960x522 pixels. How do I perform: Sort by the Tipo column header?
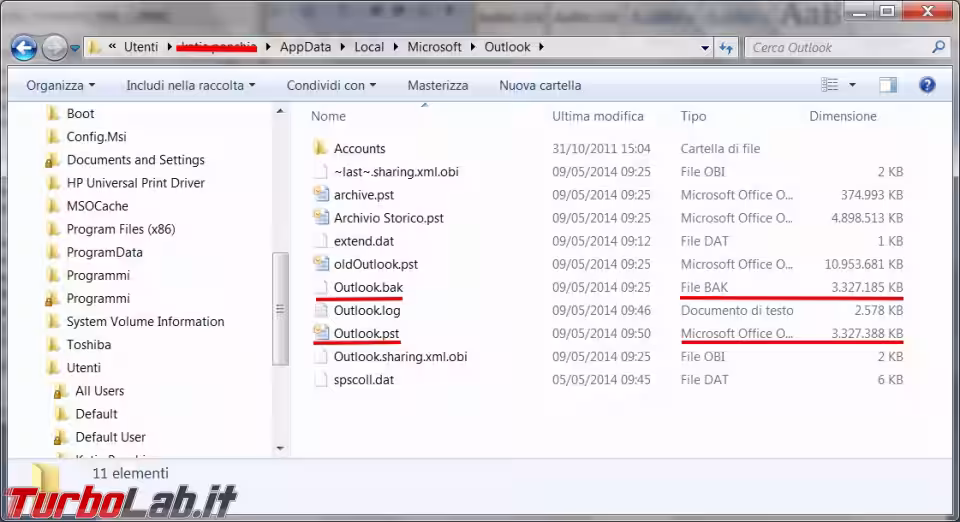click(x=693, y=116)
